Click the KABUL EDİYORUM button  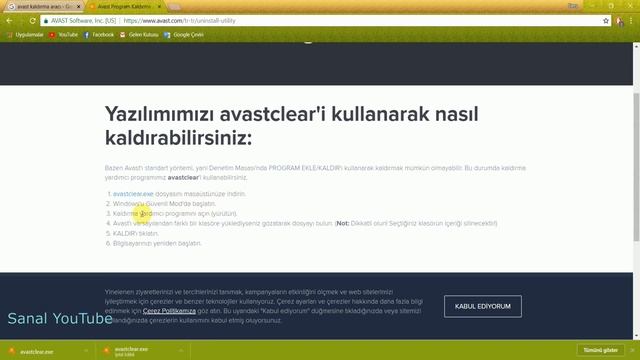click(483, 307)
